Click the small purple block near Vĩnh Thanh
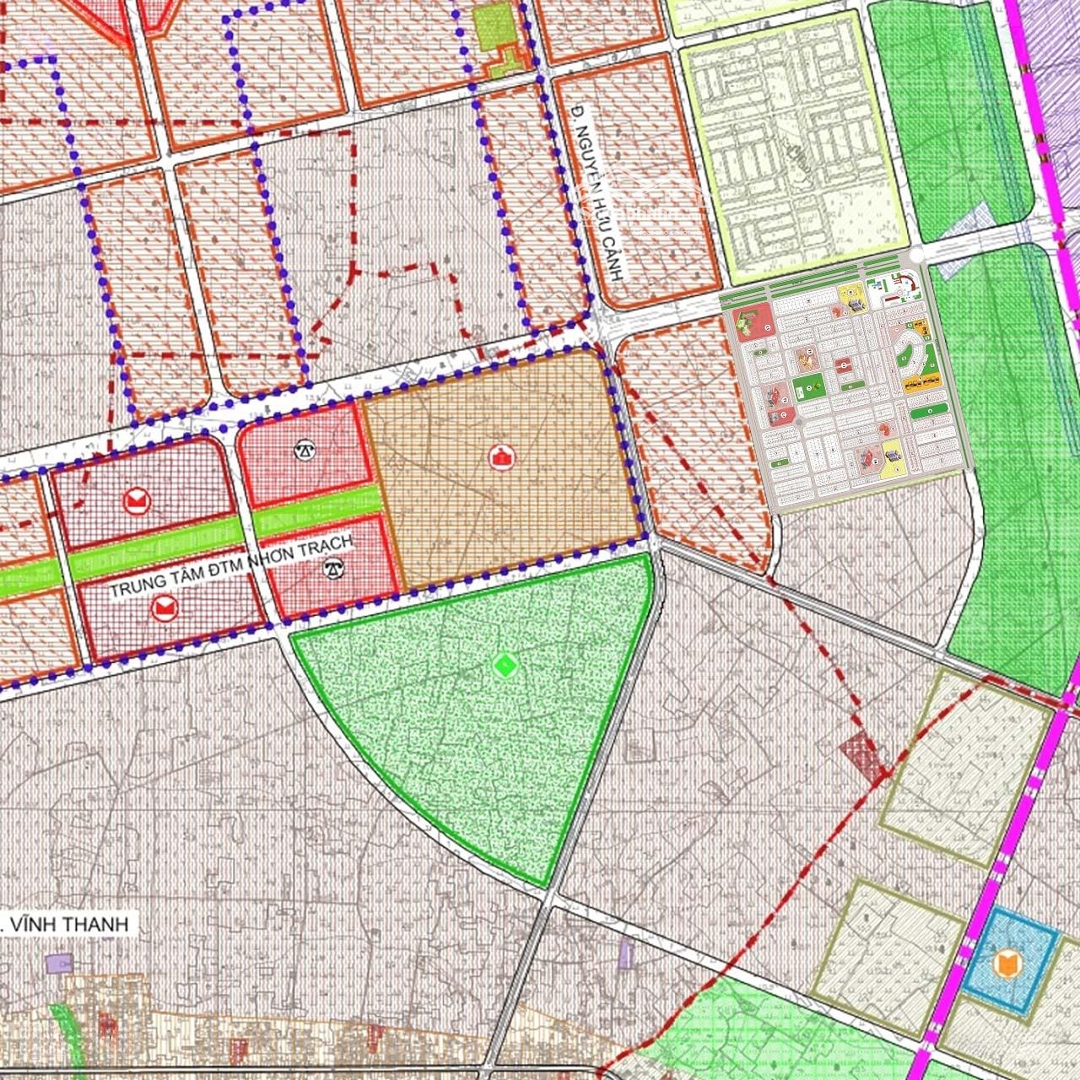 pyautogui.click(x=59, y=963)
